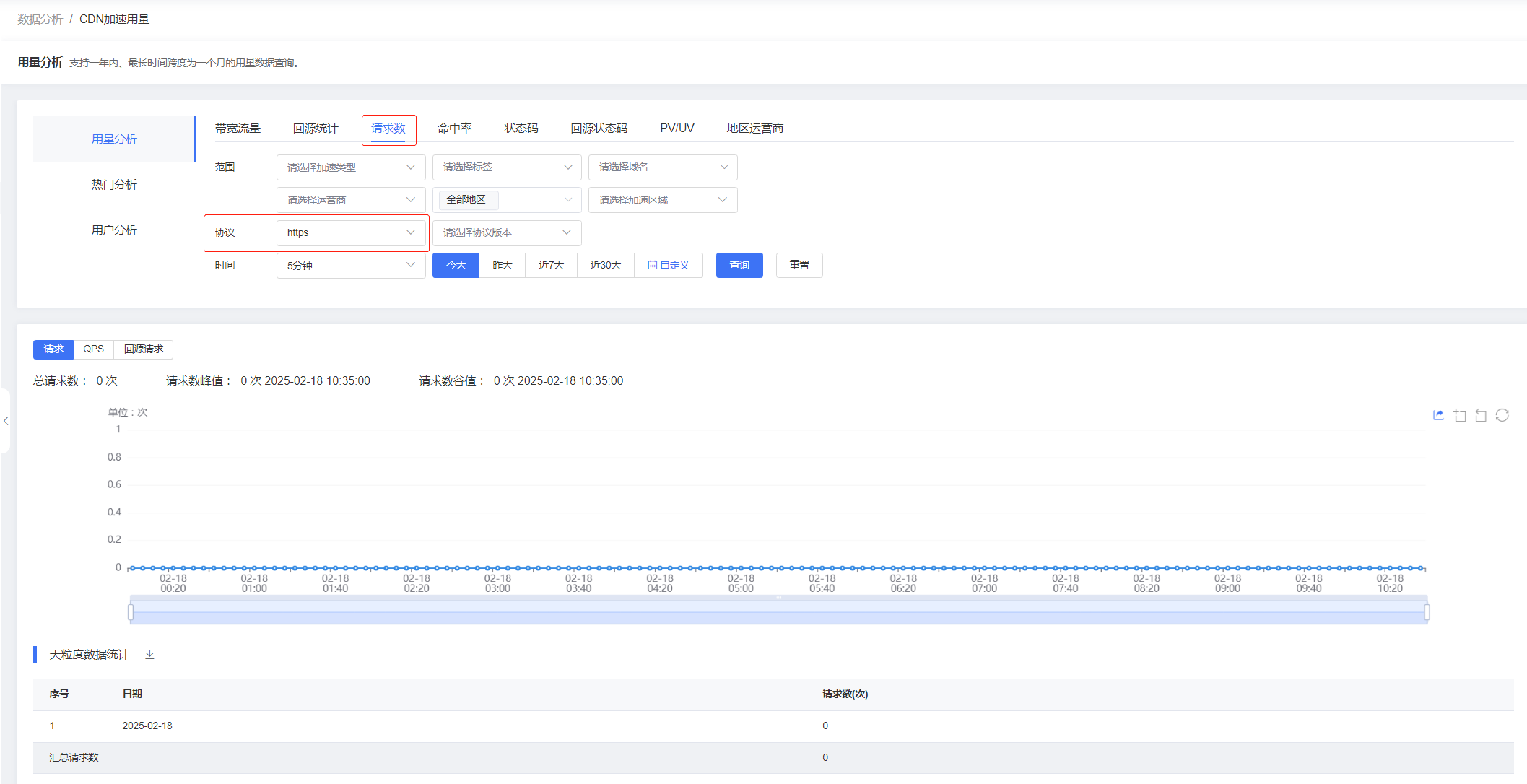Click CDN加速用量 in the breadcrumb
Screen dimensions: 1527x784
(114, 19)
